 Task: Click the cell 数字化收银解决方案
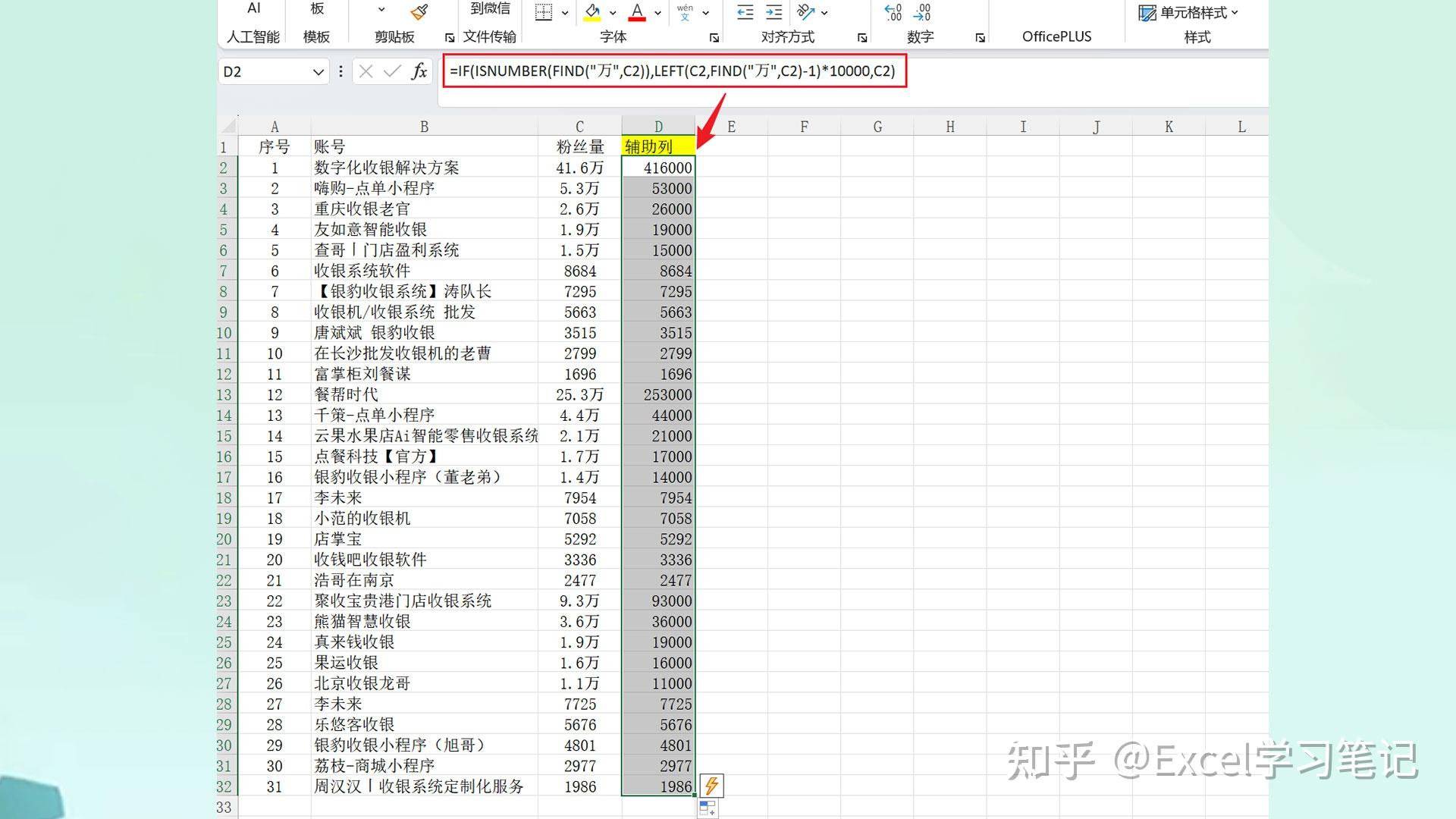[425, 168]
